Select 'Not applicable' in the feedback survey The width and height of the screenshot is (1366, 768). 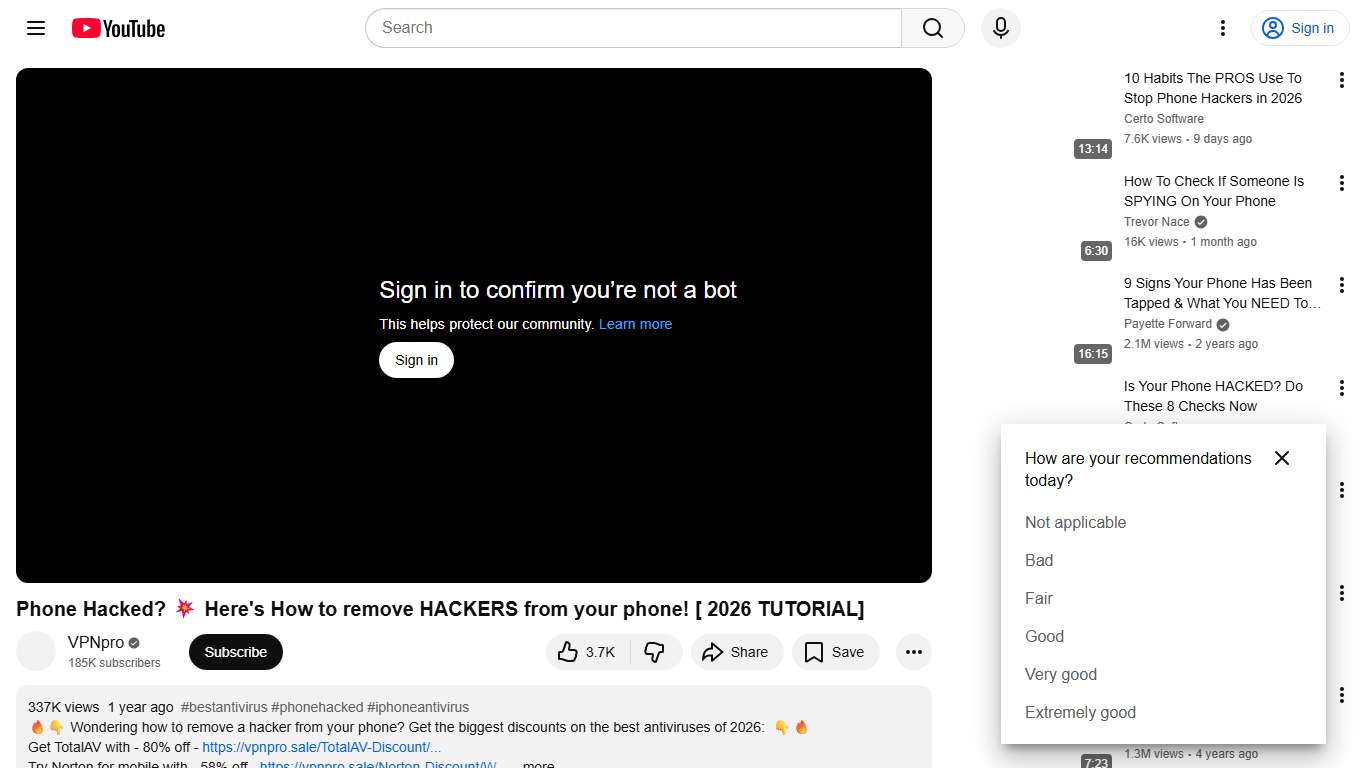point(1075,522)
